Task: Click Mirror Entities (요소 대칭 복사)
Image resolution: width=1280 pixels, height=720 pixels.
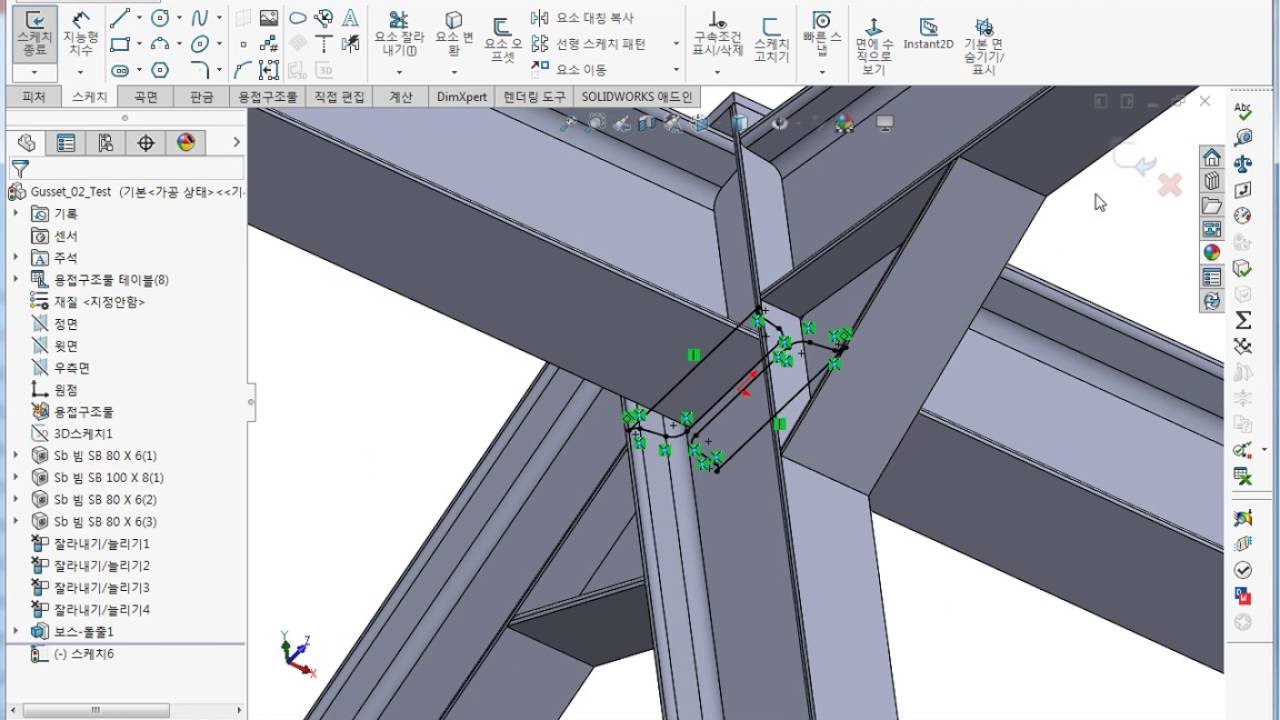Action: (x=581, y=18)
